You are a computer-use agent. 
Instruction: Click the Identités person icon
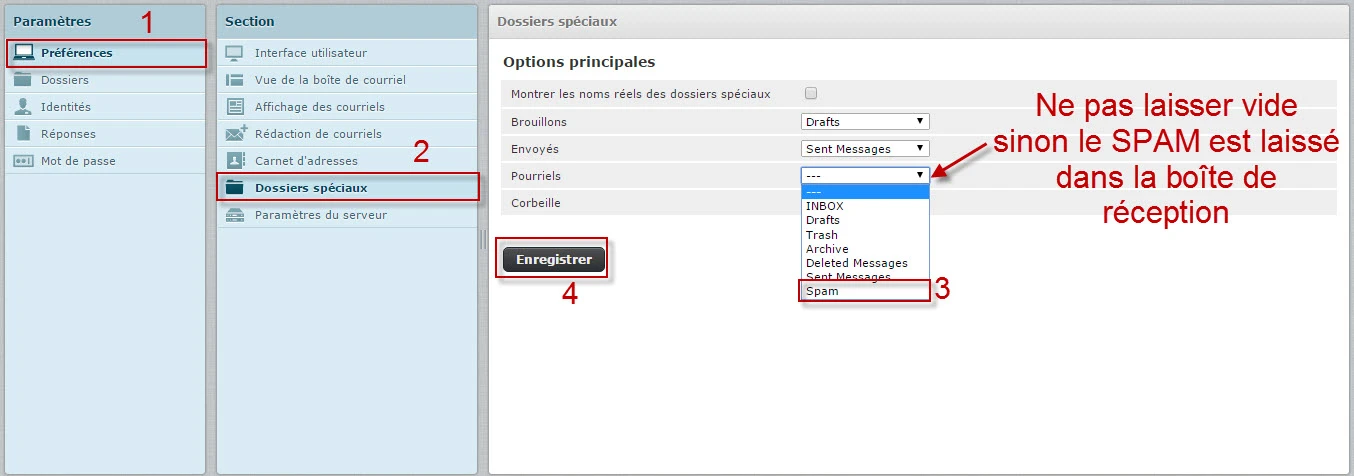[x=24, y=107]
